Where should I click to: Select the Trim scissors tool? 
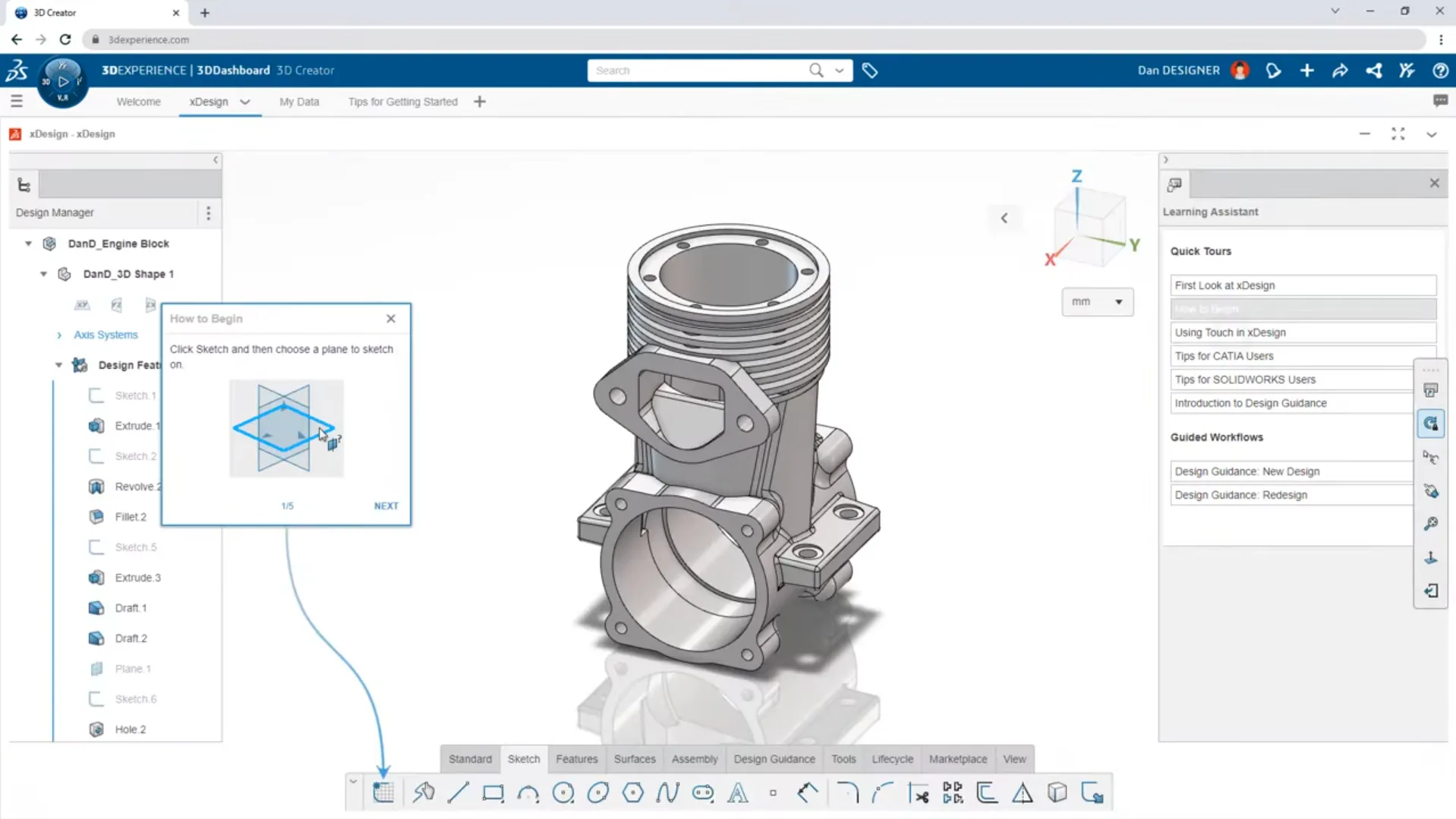pos(919,793)
